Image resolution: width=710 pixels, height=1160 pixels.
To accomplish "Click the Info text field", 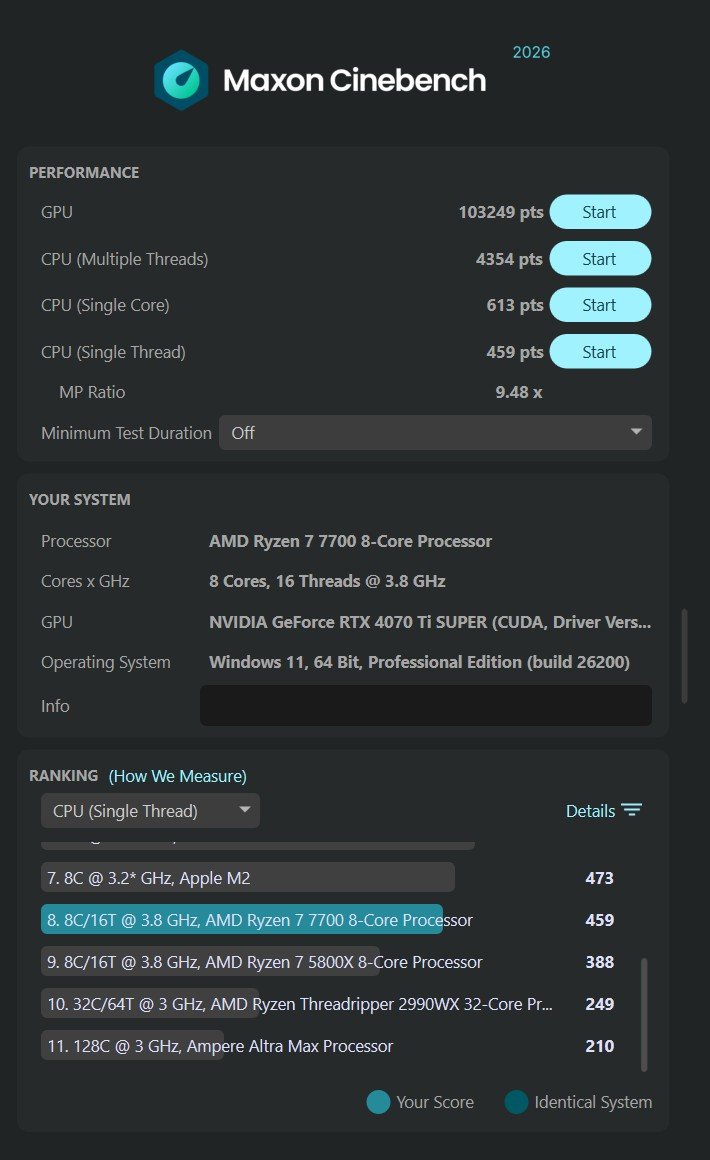I will pyautogui.click(x=425, y=705).
